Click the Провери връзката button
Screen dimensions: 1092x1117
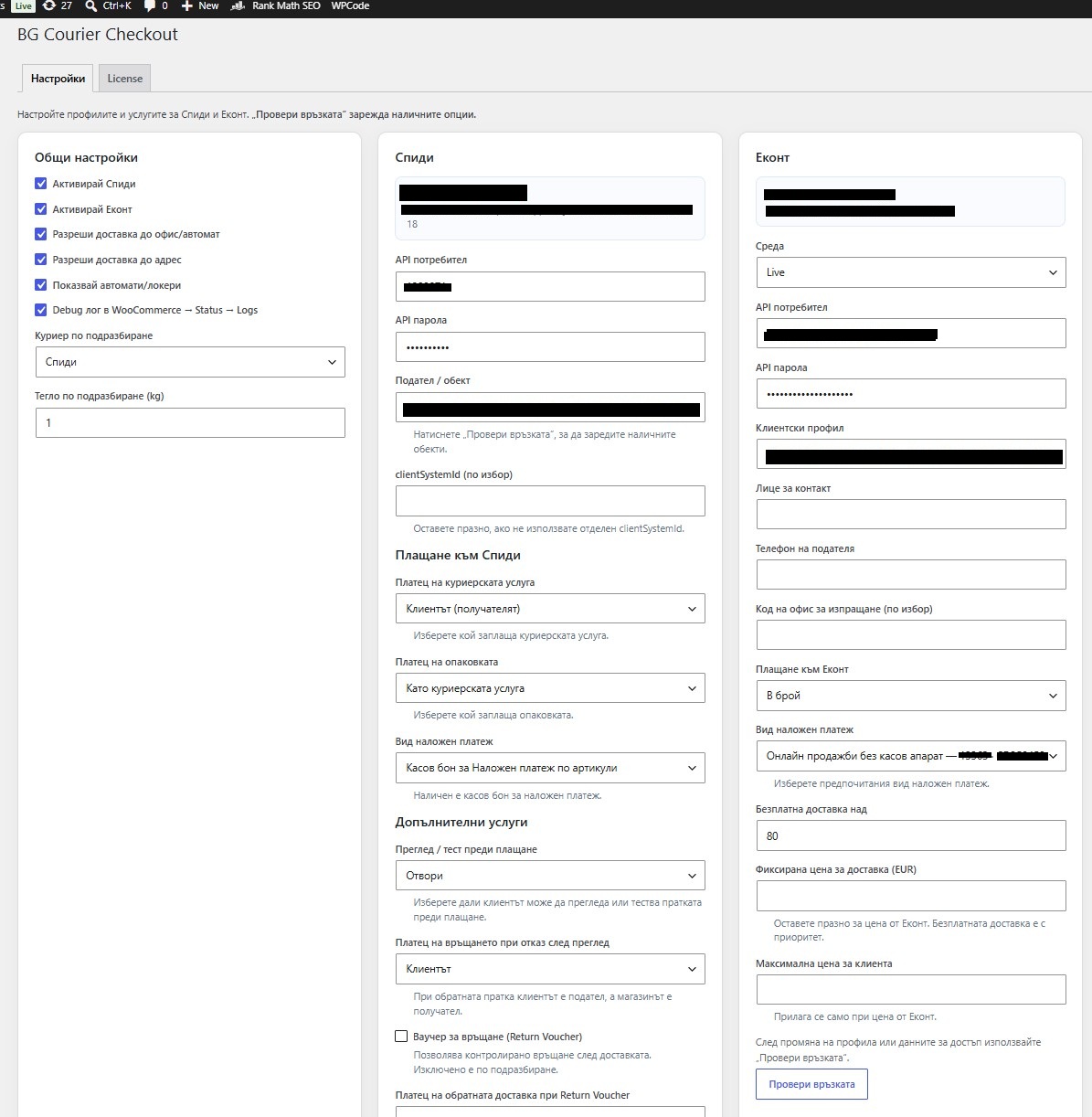tap(811, 1084)
